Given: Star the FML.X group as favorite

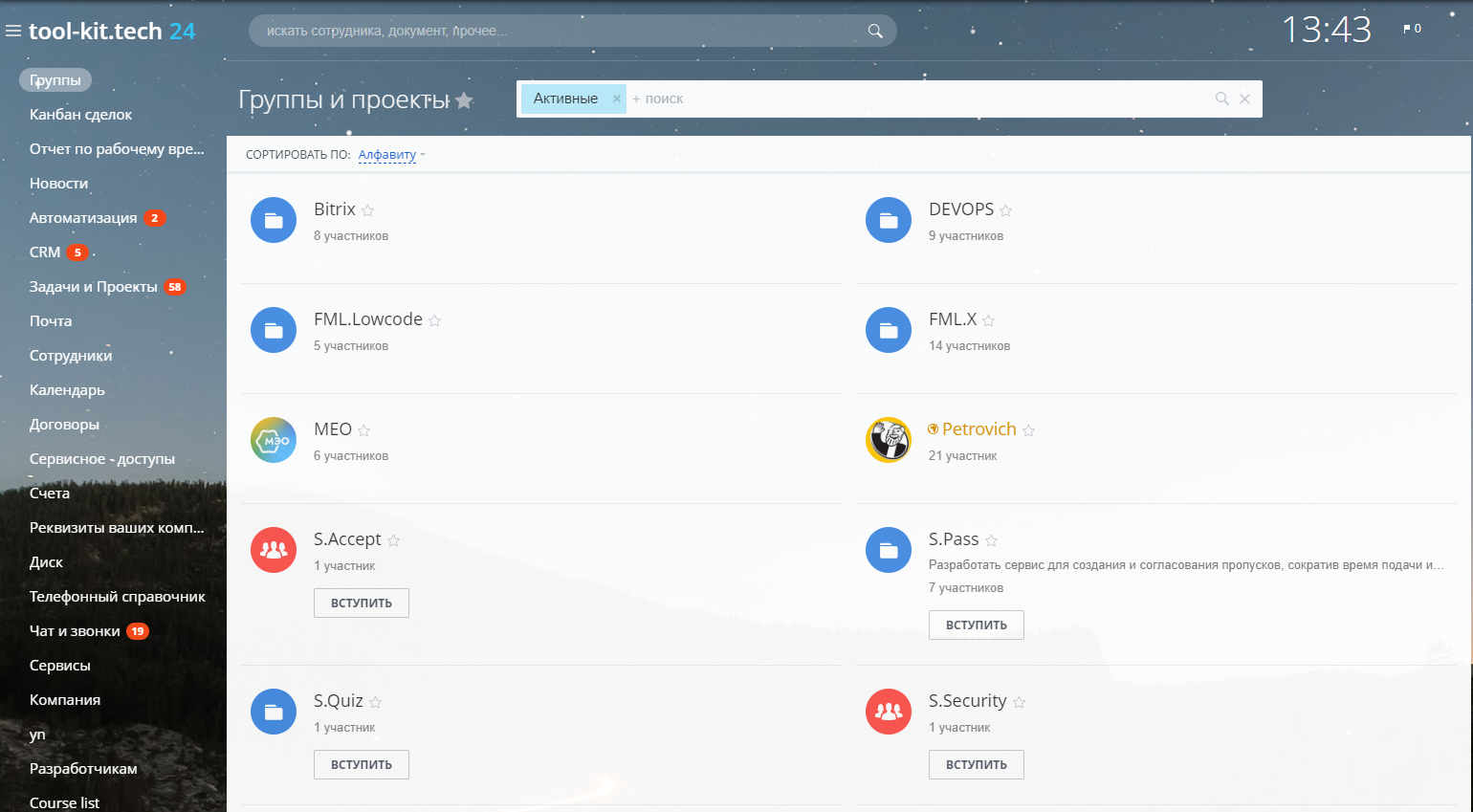Looking at the screenshot, I should click(x=988, y=320).
